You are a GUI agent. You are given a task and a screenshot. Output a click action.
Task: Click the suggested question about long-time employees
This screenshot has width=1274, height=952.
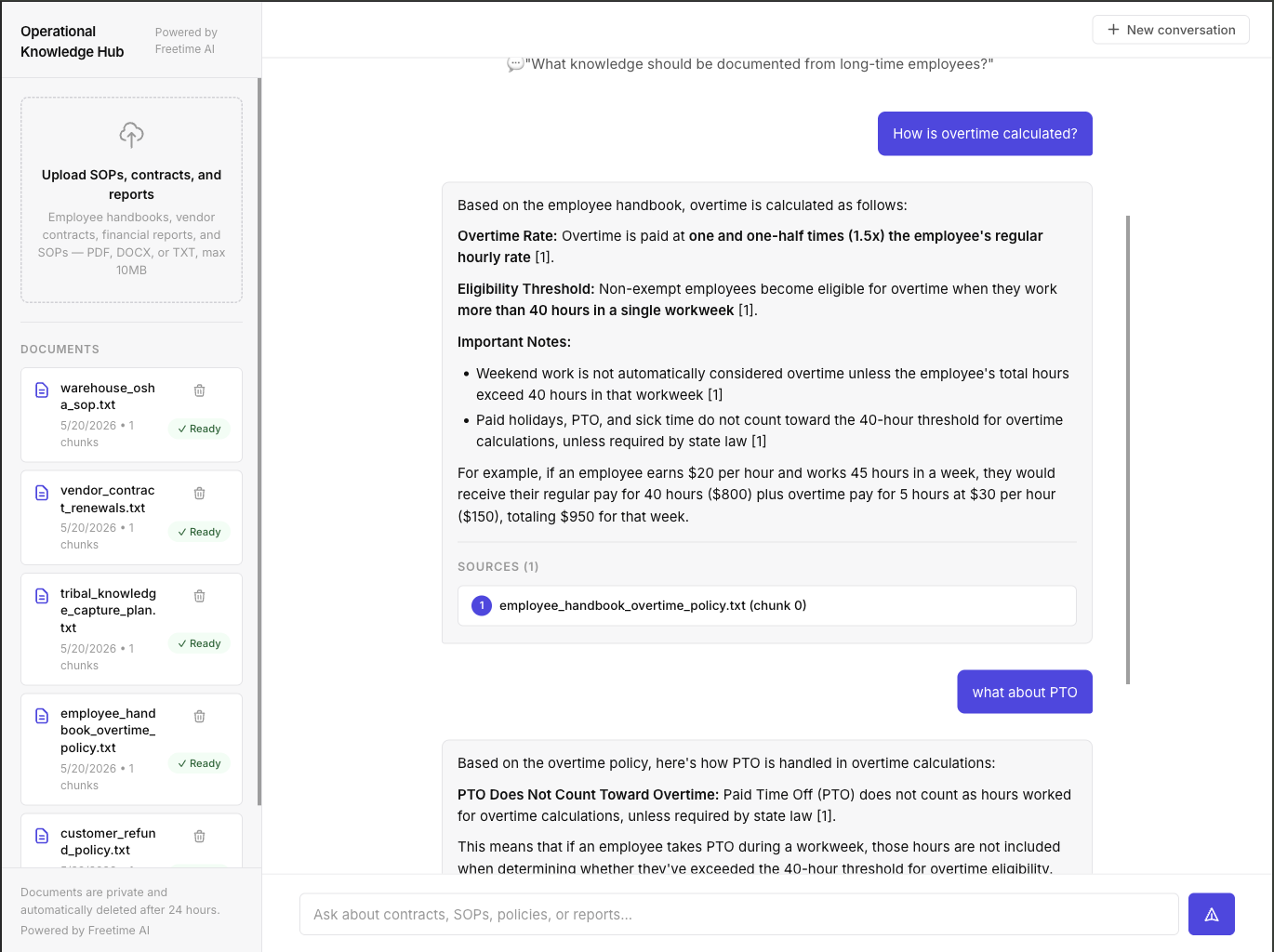coord(750,64)
